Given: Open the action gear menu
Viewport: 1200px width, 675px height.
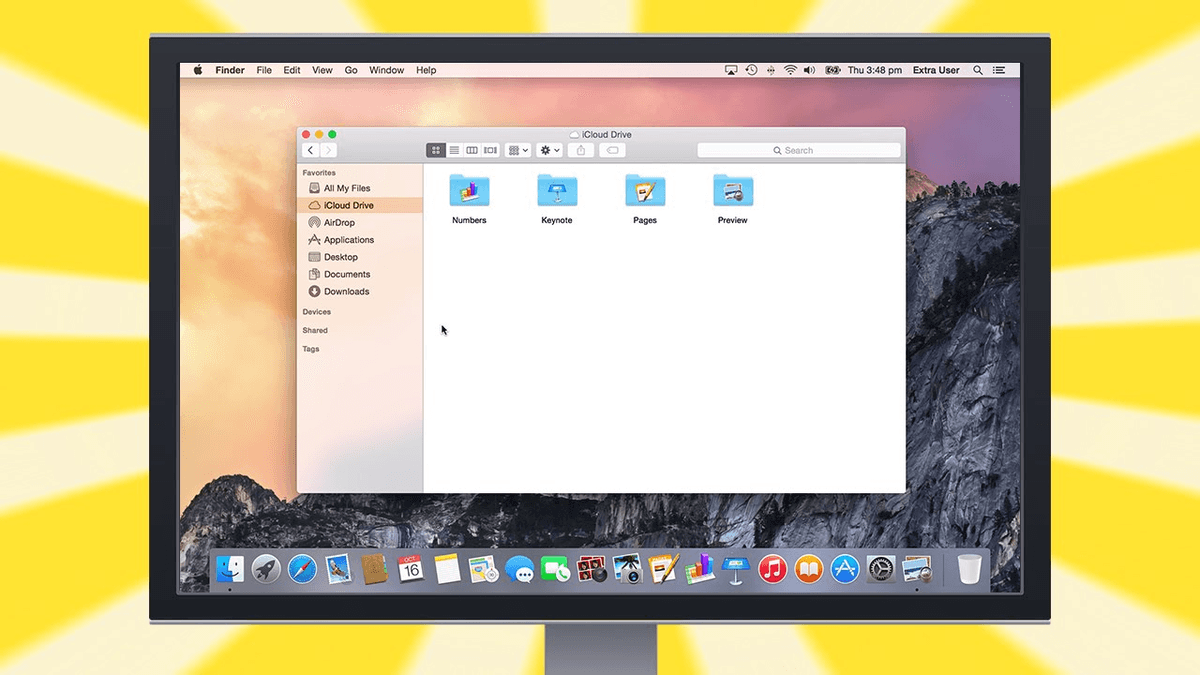Looking at the screenshot, I should tap(548, 150).
